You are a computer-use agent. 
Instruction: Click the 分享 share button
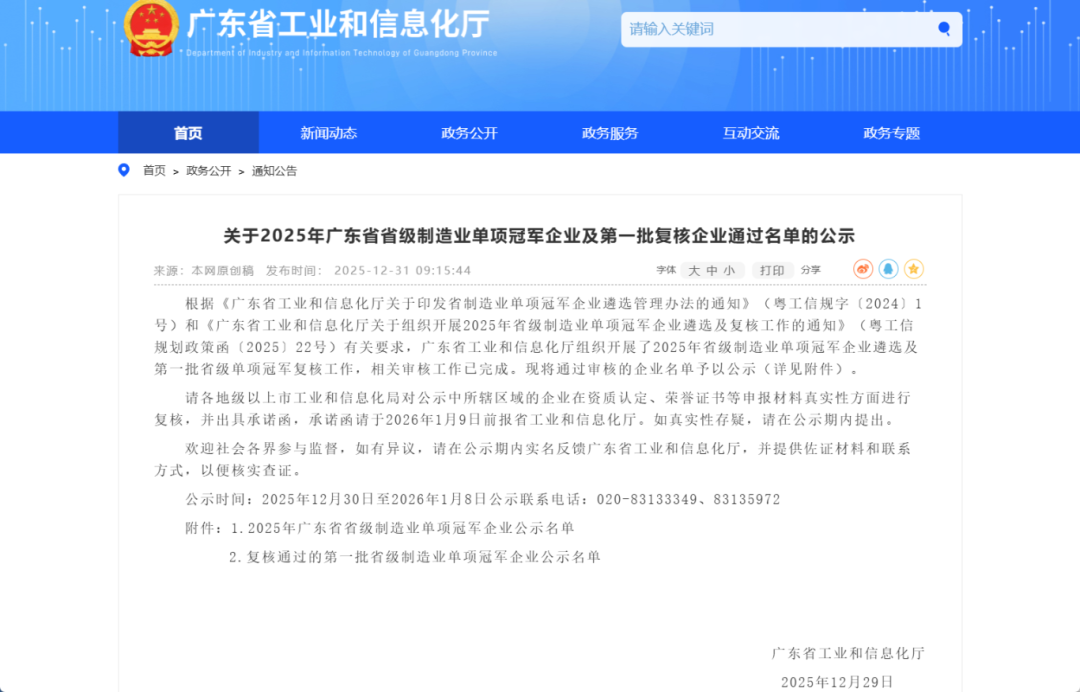coord(810,269)
